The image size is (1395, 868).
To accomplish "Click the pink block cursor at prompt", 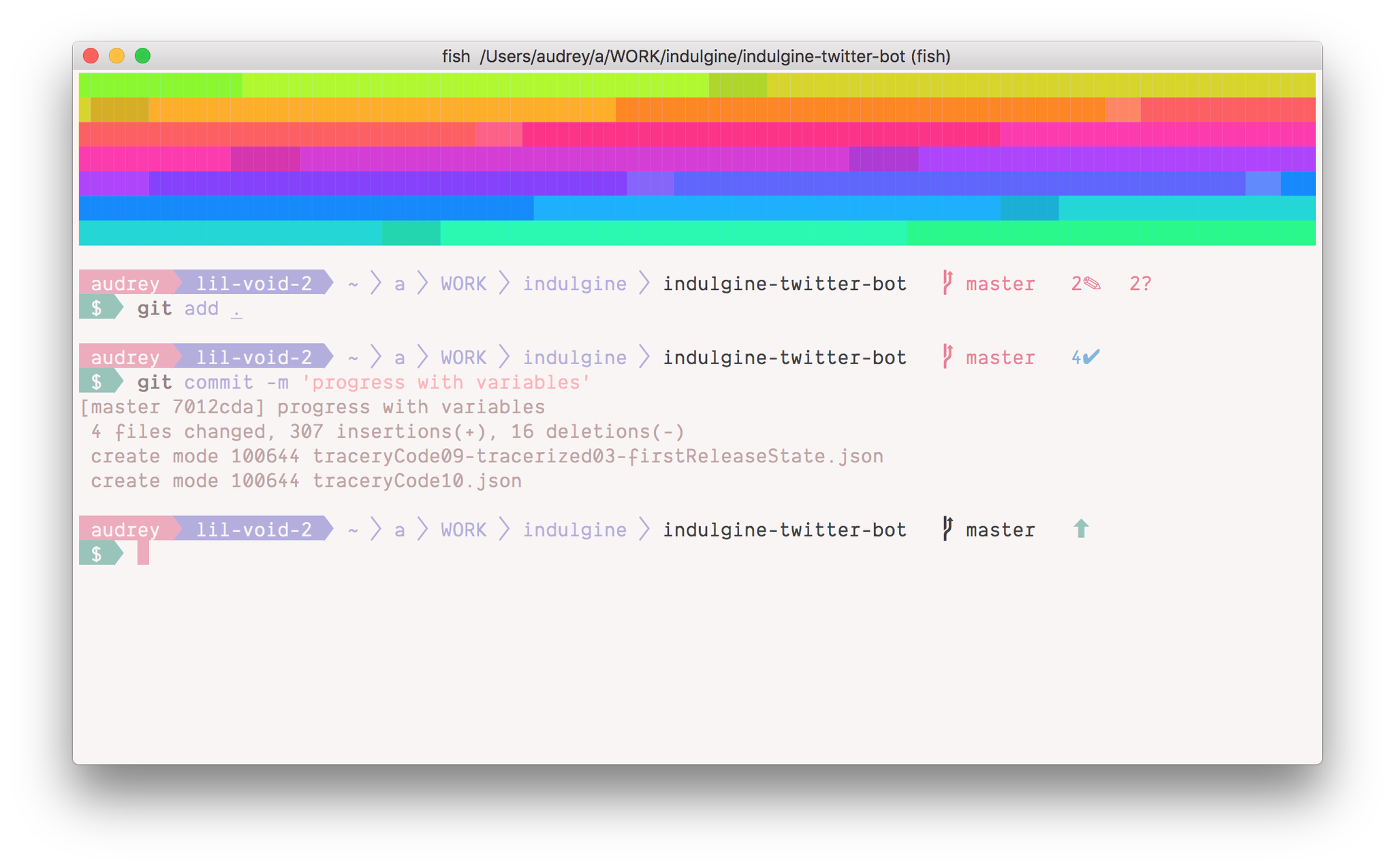I will click(x=143, y=553).
